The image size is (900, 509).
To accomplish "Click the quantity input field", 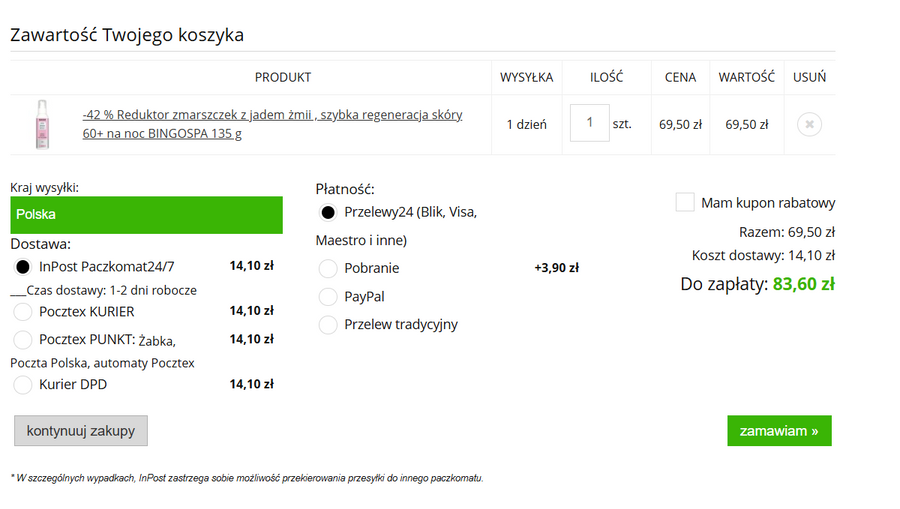I will [x=589, y=123].
